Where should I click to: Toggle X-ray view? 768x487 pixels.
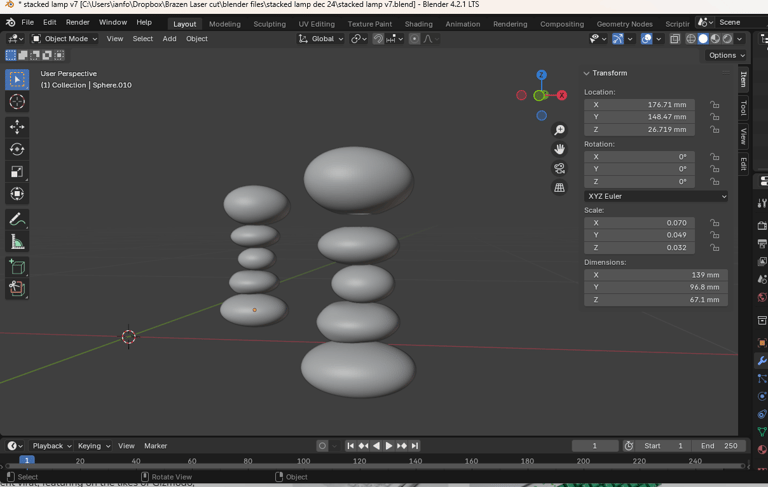click(675, 39)
